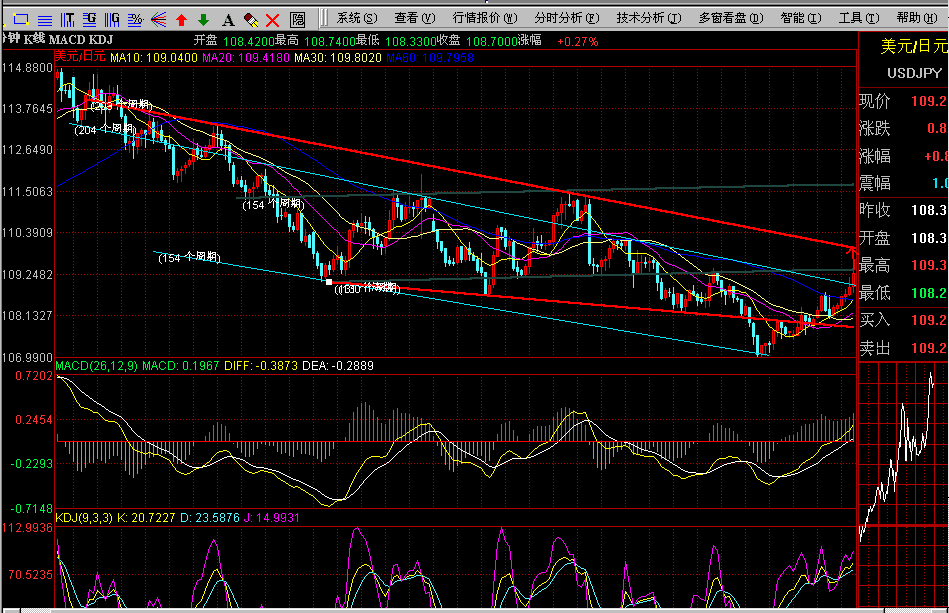Click the K线 chart type label
Image resolution: width=949 pixels, height=613 pixels.
32,39
